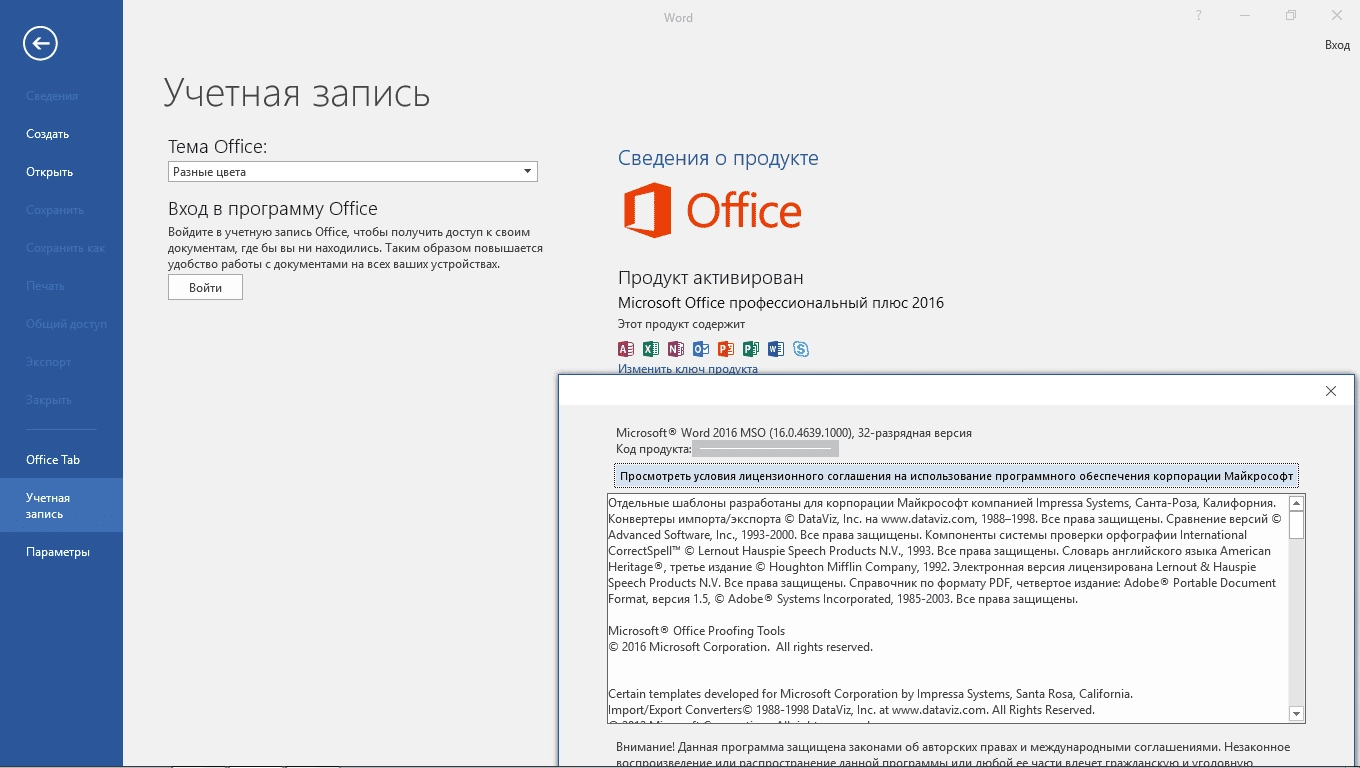The height and width of the screenshot is (768, 1360).
Task: Click the Excel product icon
Action: 651,349
